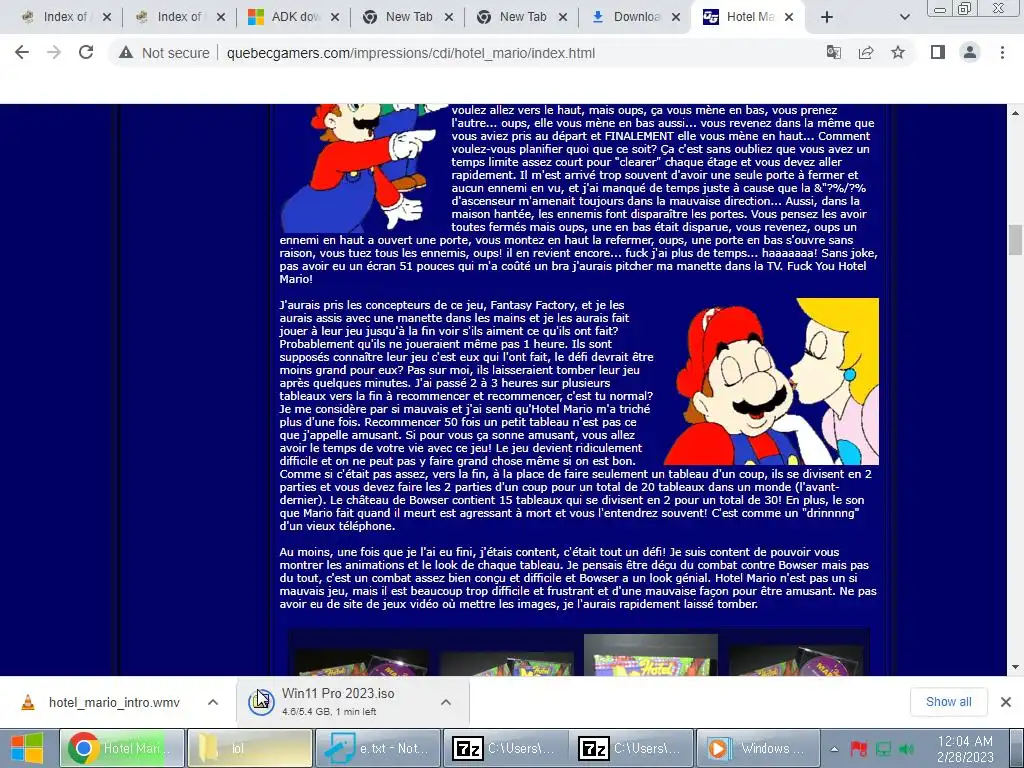Open the second 7-Zip taskbar window
The image size is (1024, 768).
tap(632, 748)
